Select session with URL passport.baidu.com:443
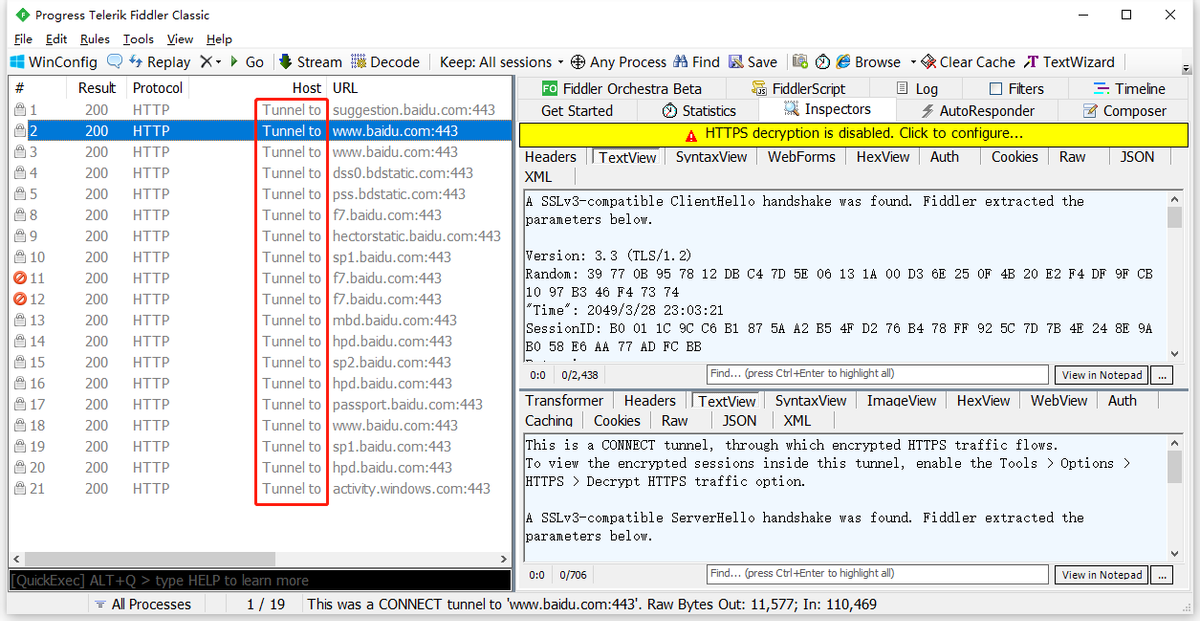Viewport: 1200px width, 621px height. coord(260,404)
